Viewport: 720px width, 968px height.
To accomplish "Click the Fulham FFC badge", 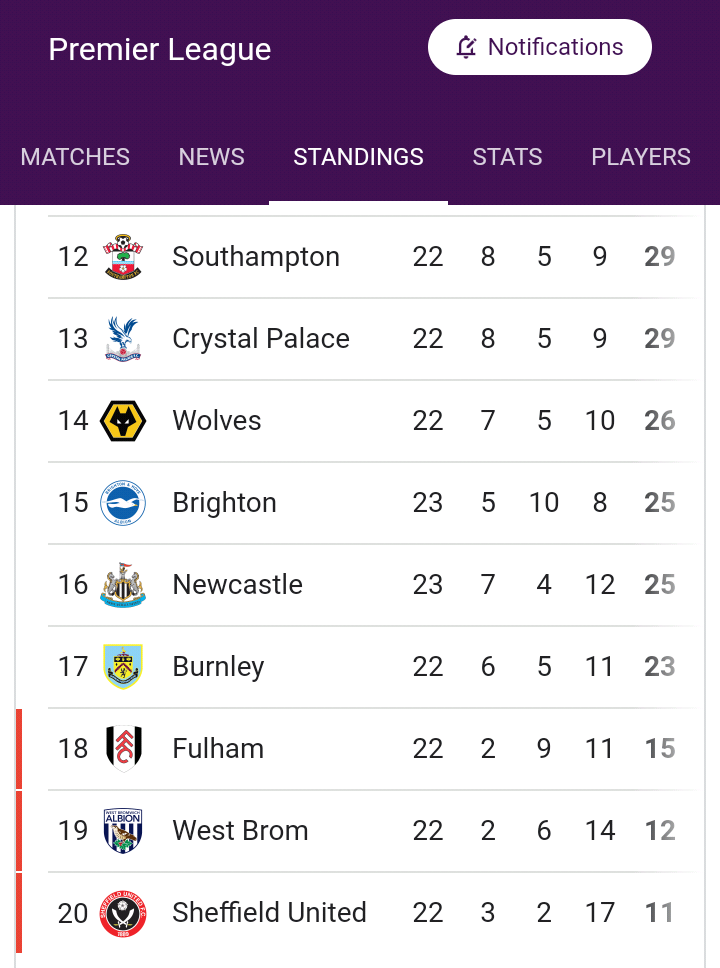I will click(123, 749).
